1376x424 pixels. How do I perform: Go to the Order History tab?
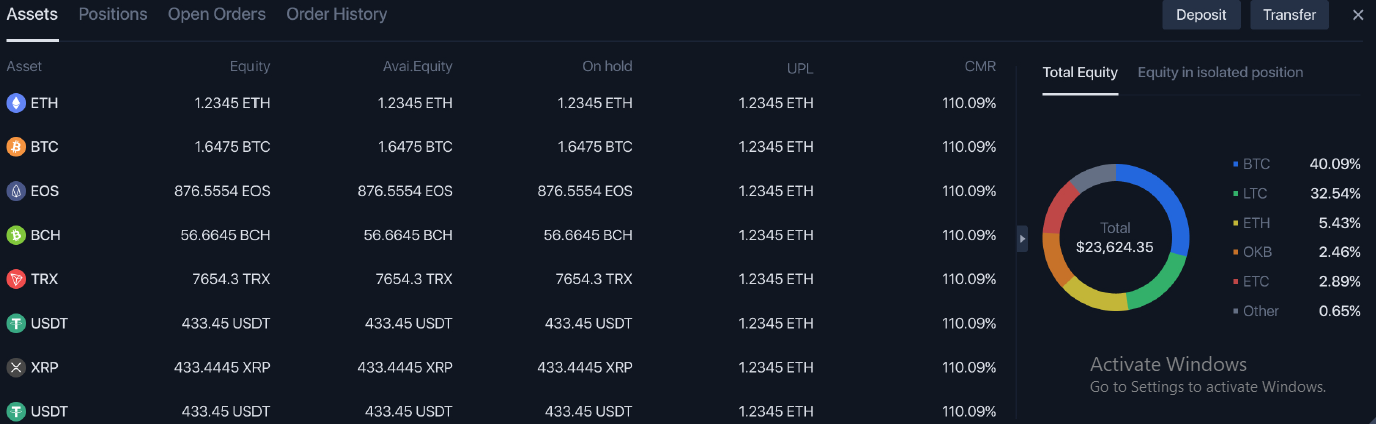[x=336, y=15]
